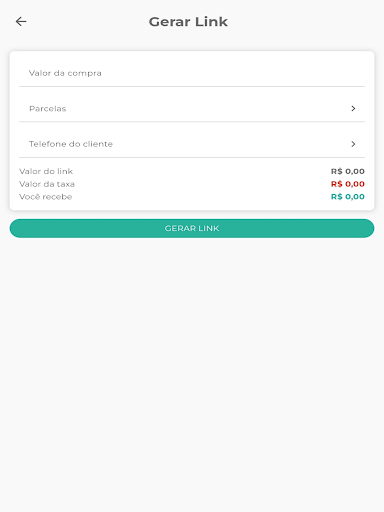
Task: Click the divider below Telefone do cliente
Action: (192, 157)
